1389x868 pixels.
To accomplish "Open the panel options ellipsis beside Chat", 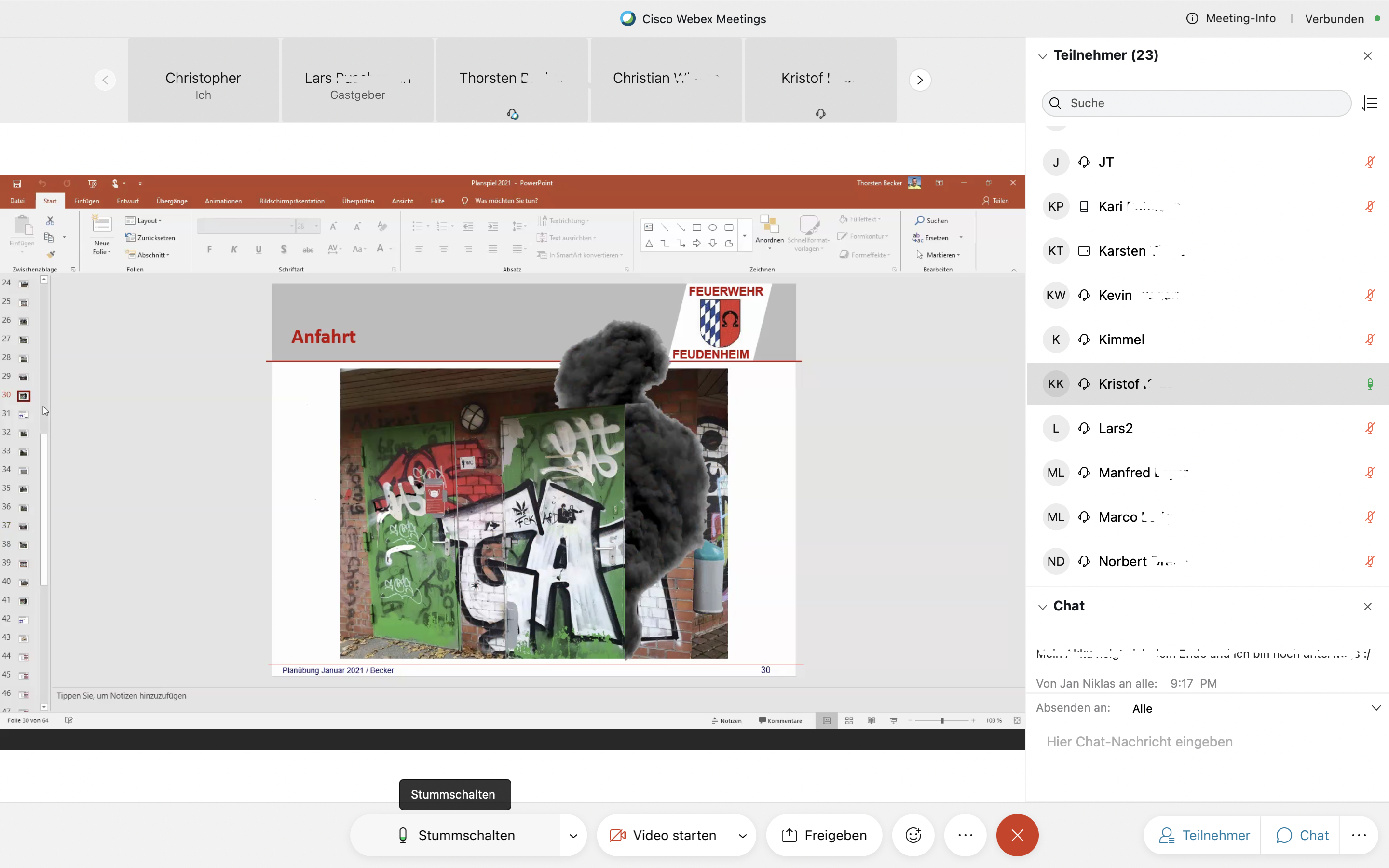I will click(x=1359, y=835).
